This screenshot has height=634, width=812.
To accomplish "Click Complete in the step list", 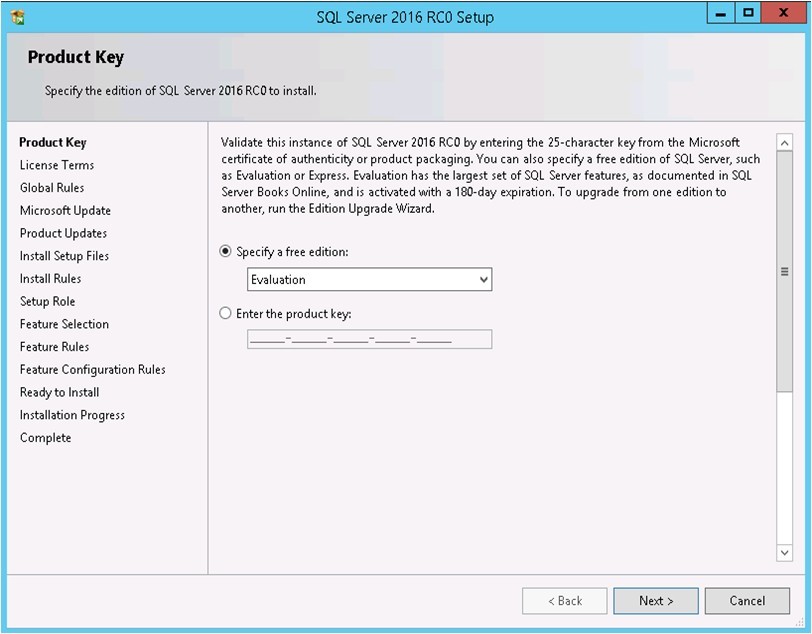I will [x=46, y=438].
